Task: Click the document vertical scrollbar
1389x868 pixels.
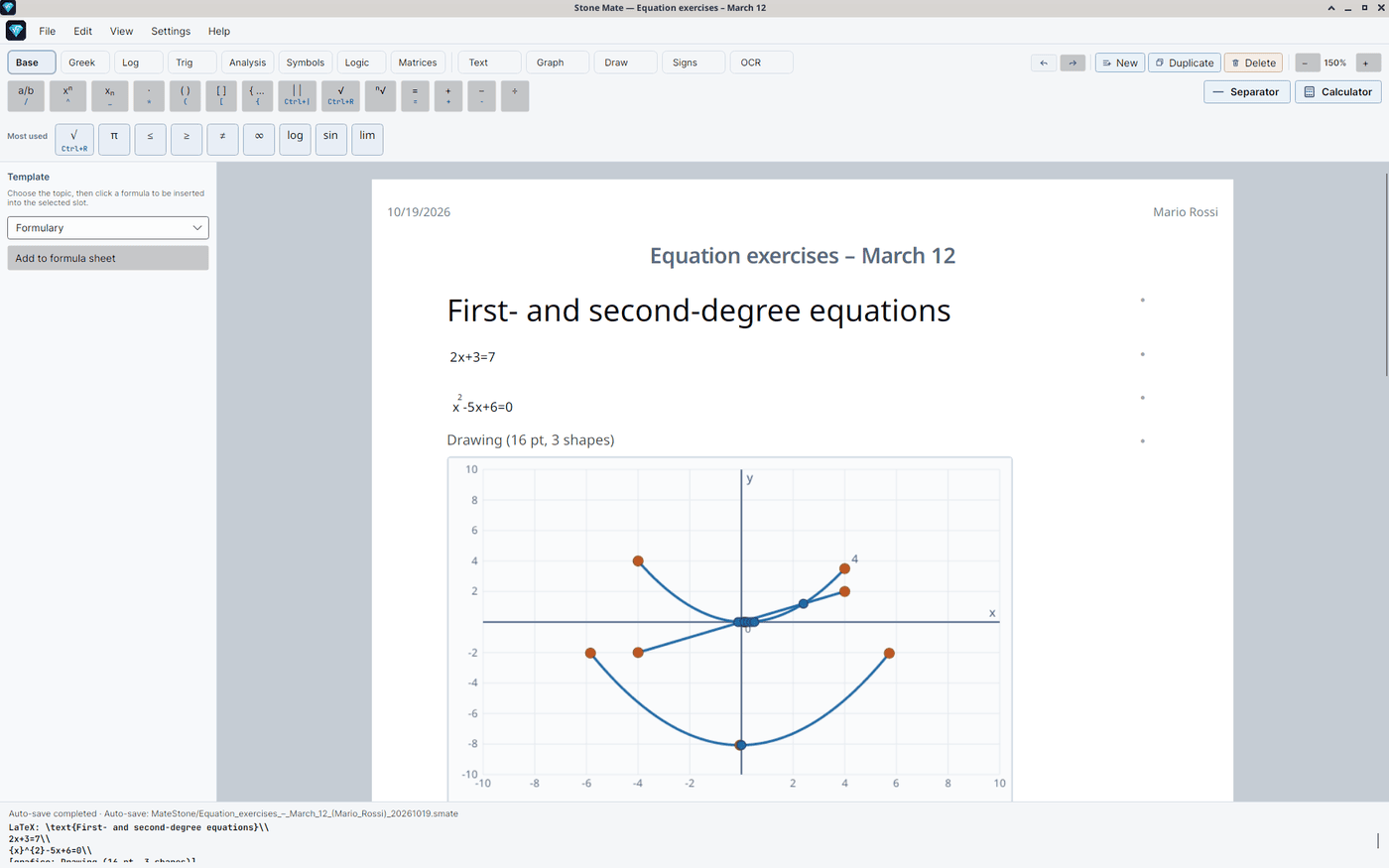Action: point(1386,275)
